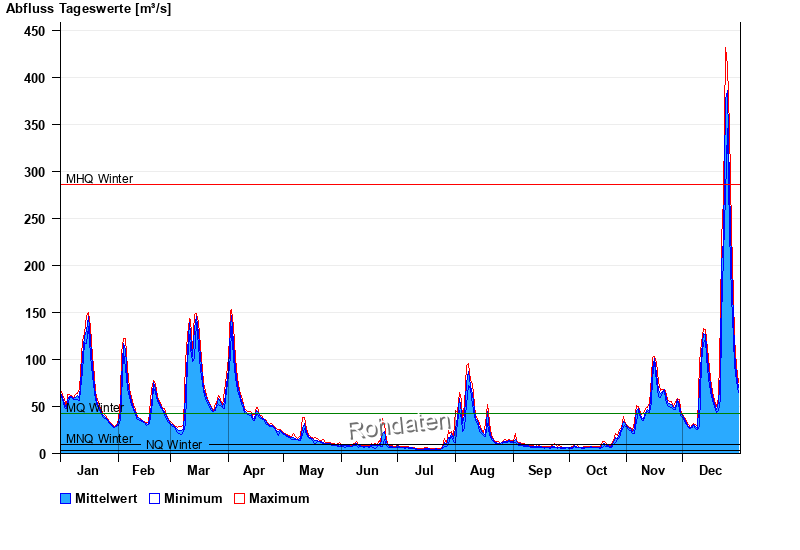Click the 300 tick label on y-axis

tap(35, 172)
